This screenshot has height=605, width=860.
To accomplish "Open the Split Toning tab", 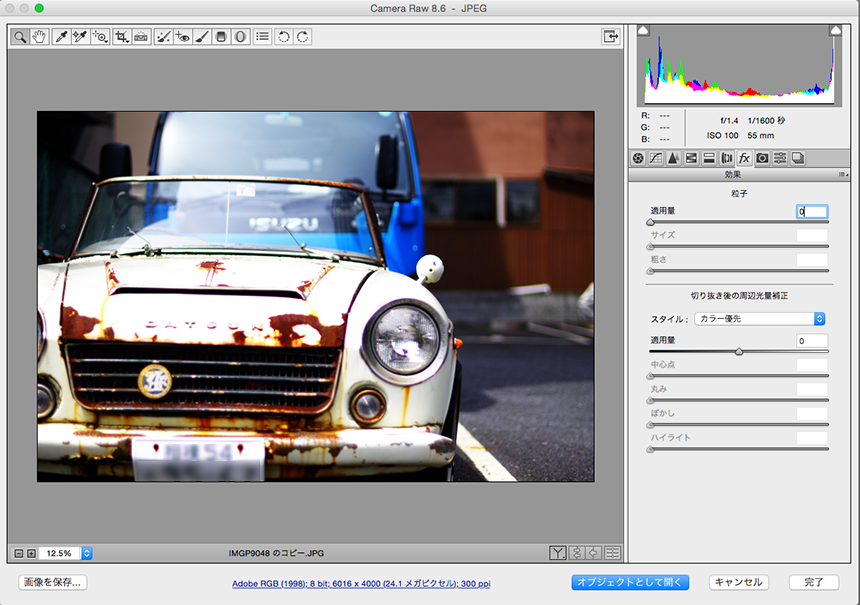I will tap(709, 159).
